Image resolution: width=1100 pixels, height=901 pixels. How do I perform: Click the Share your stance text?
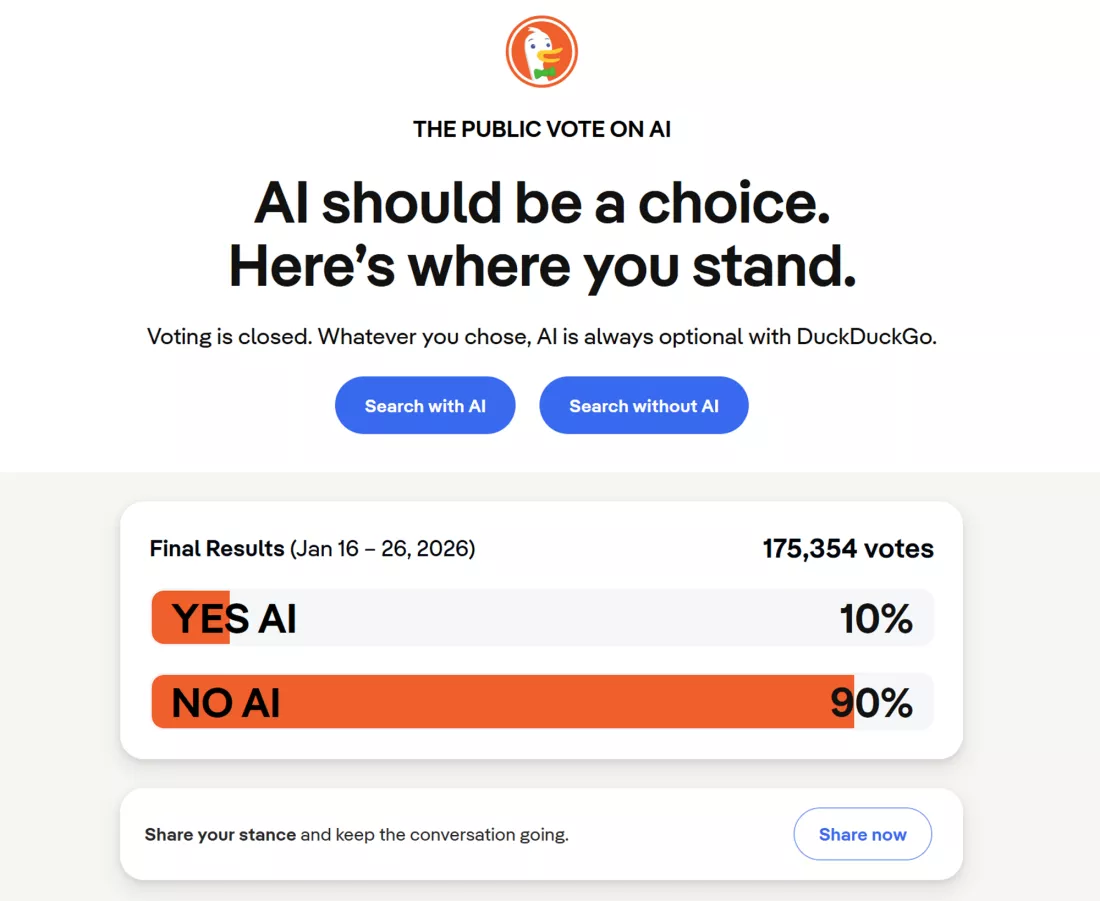tap(220, 833)
